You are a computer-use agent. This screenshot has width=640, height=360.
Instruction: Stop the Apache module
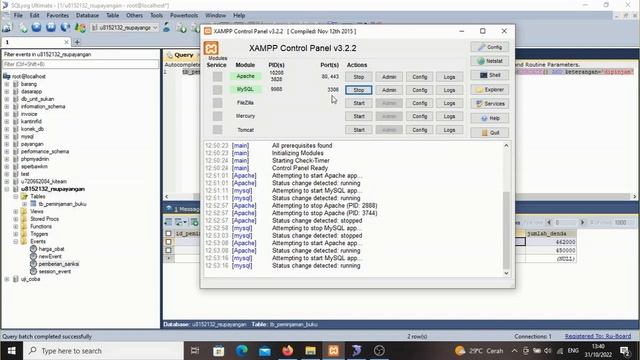click(x=358, y=77)
